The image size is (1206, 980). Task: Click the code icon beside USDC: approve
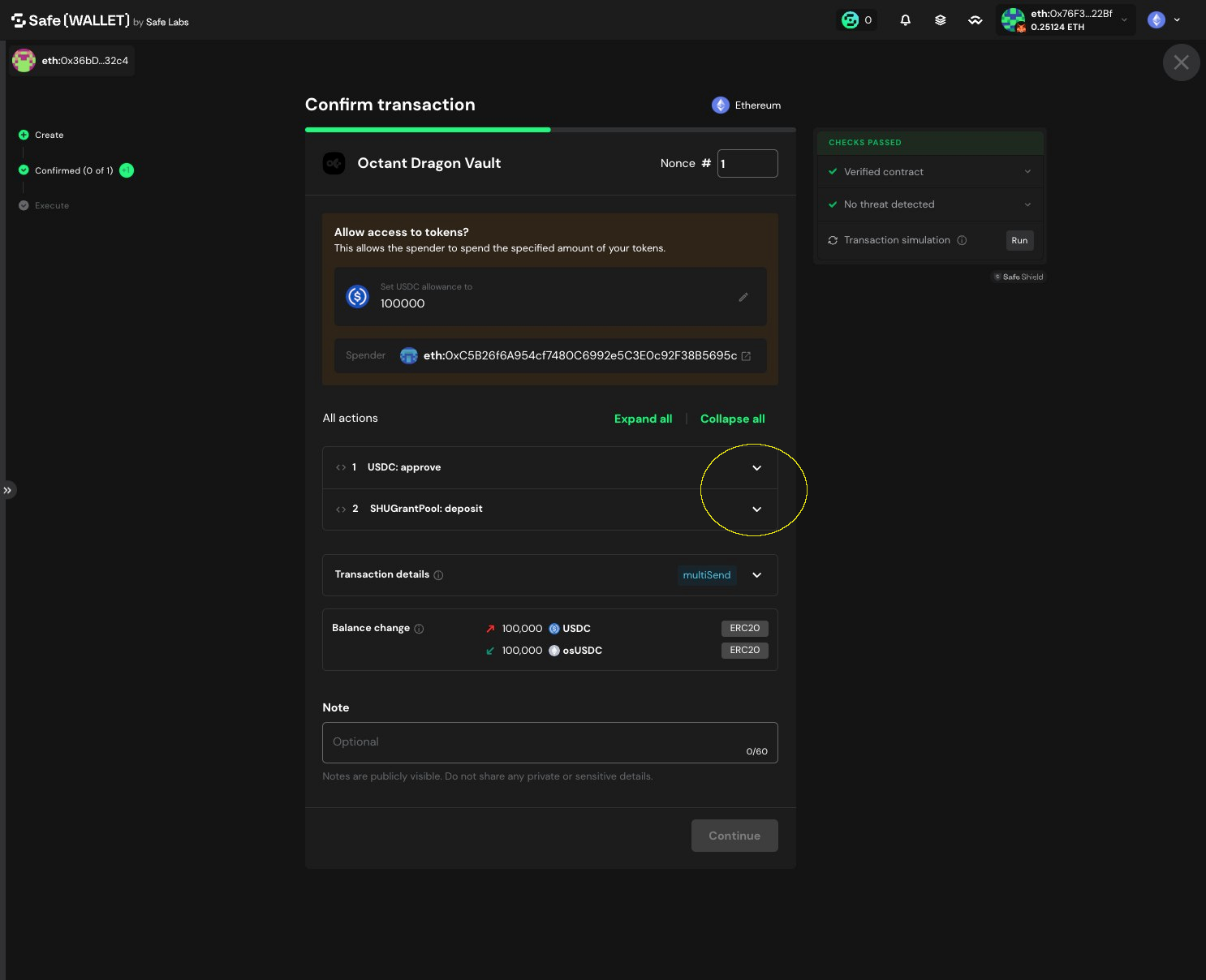point(341,467)
